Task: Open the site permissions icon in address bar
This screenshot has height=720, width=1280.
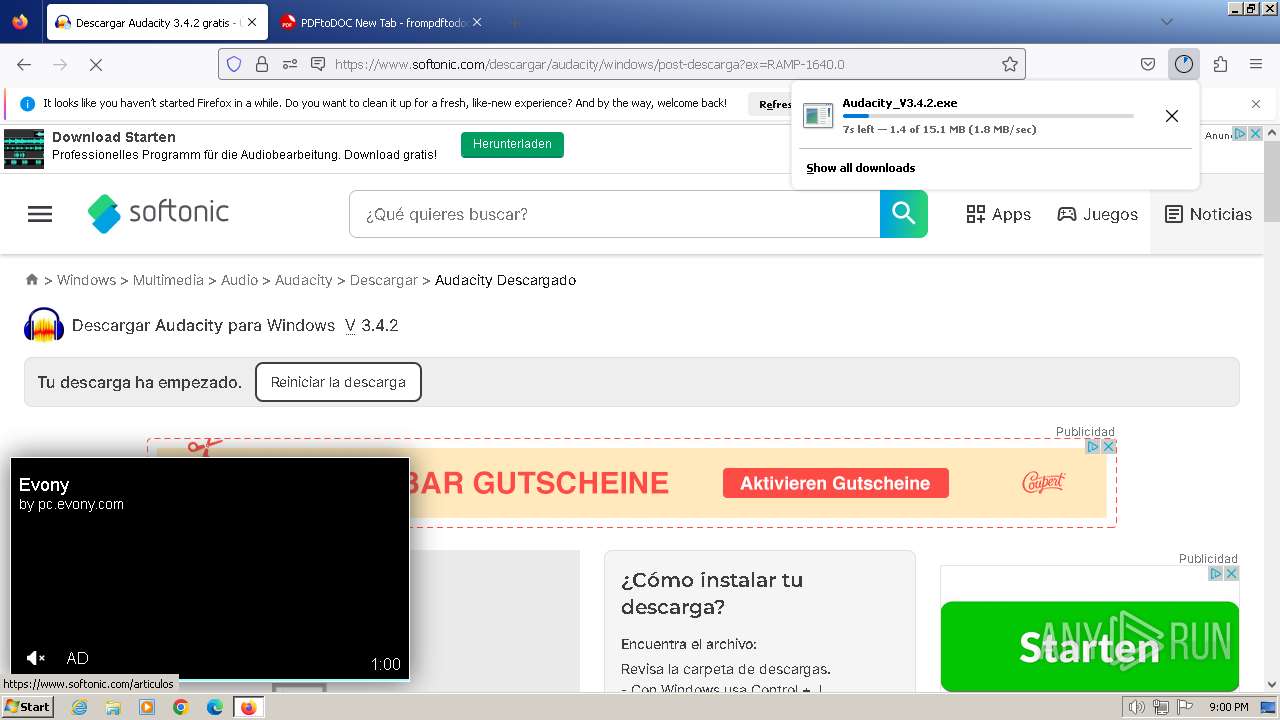Action: (x=290, y=64)
